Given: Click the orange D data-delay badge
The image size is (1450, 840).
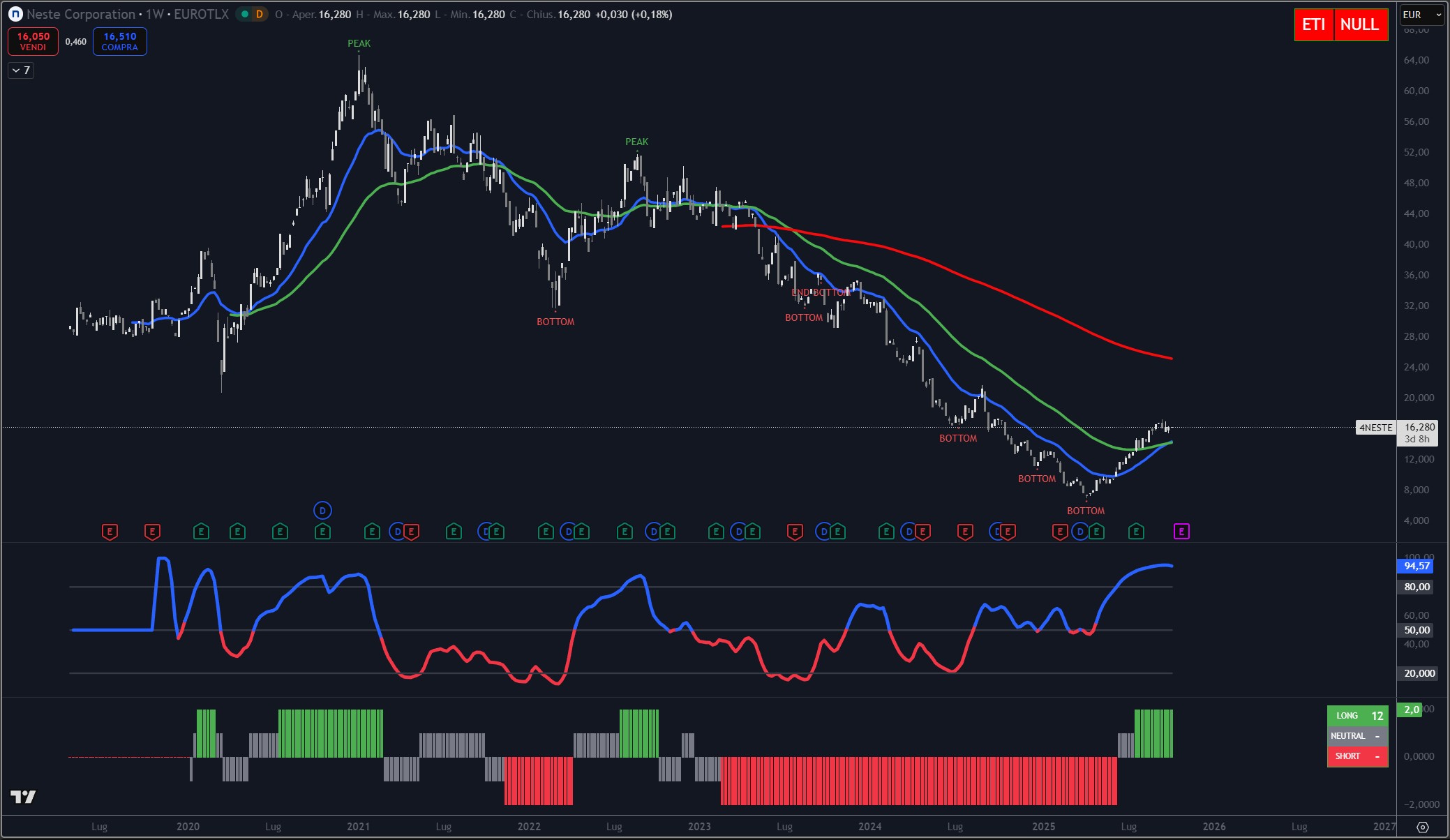Looking at the screenshot, I should tap(260, 14).
